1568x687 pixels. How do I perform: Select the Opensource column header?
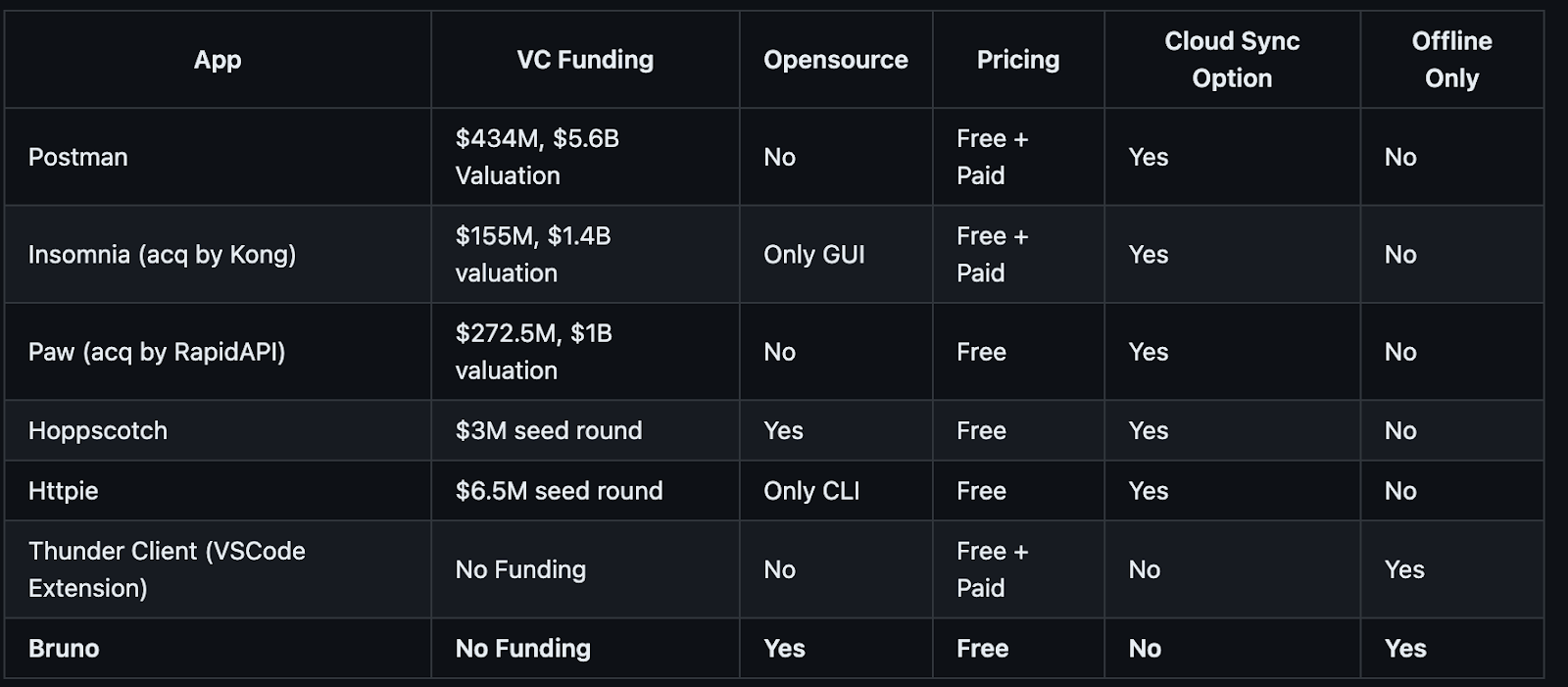(x=836, y=60)
